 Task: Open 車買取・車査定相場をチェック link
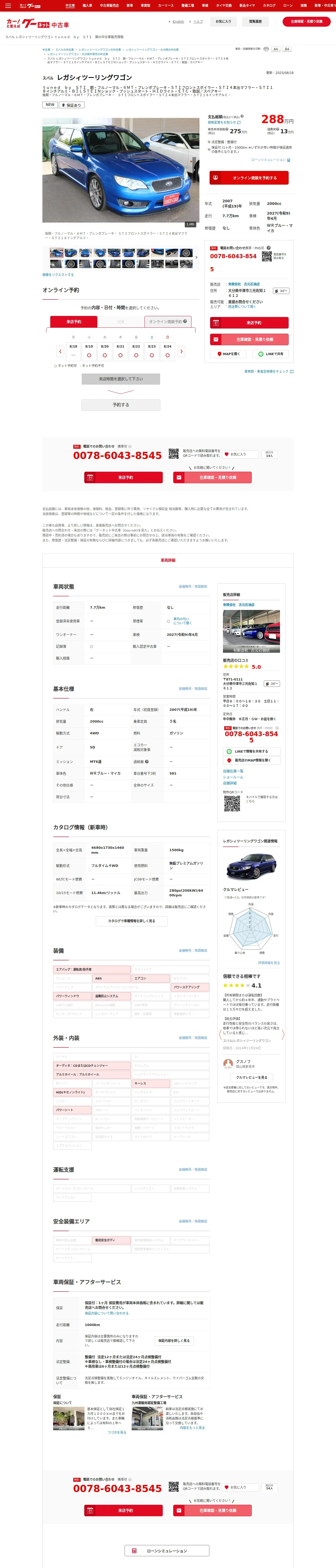(x=269, y=371)
